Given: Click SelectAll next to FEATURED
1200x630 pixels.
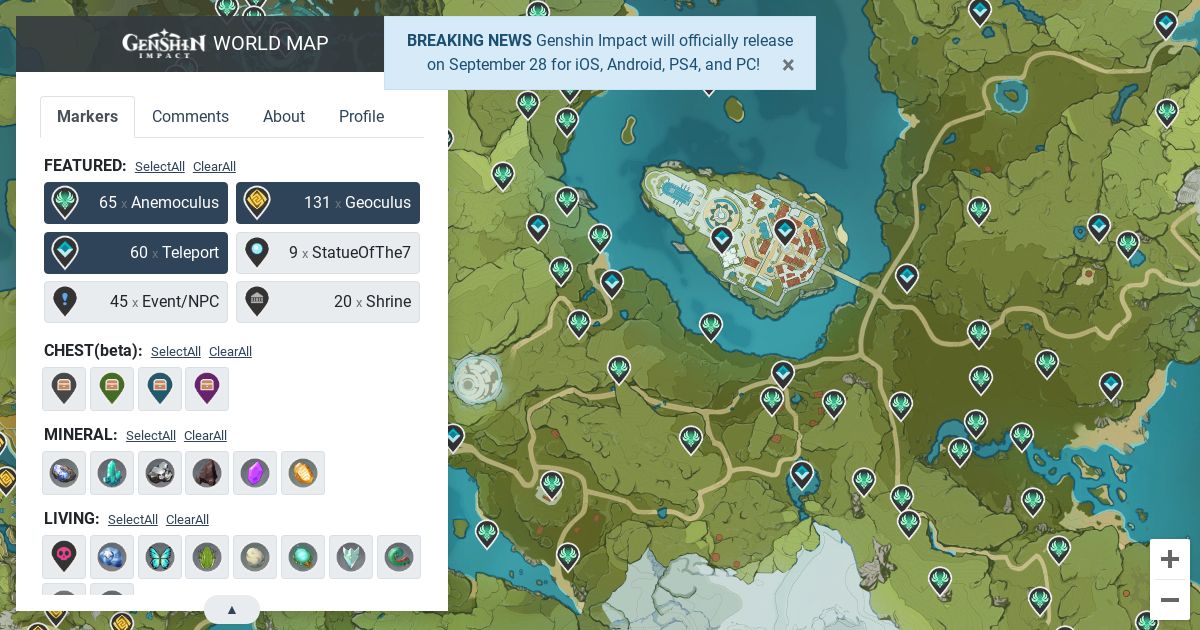Looking at the screenshot, I should [x=160, y=167].
